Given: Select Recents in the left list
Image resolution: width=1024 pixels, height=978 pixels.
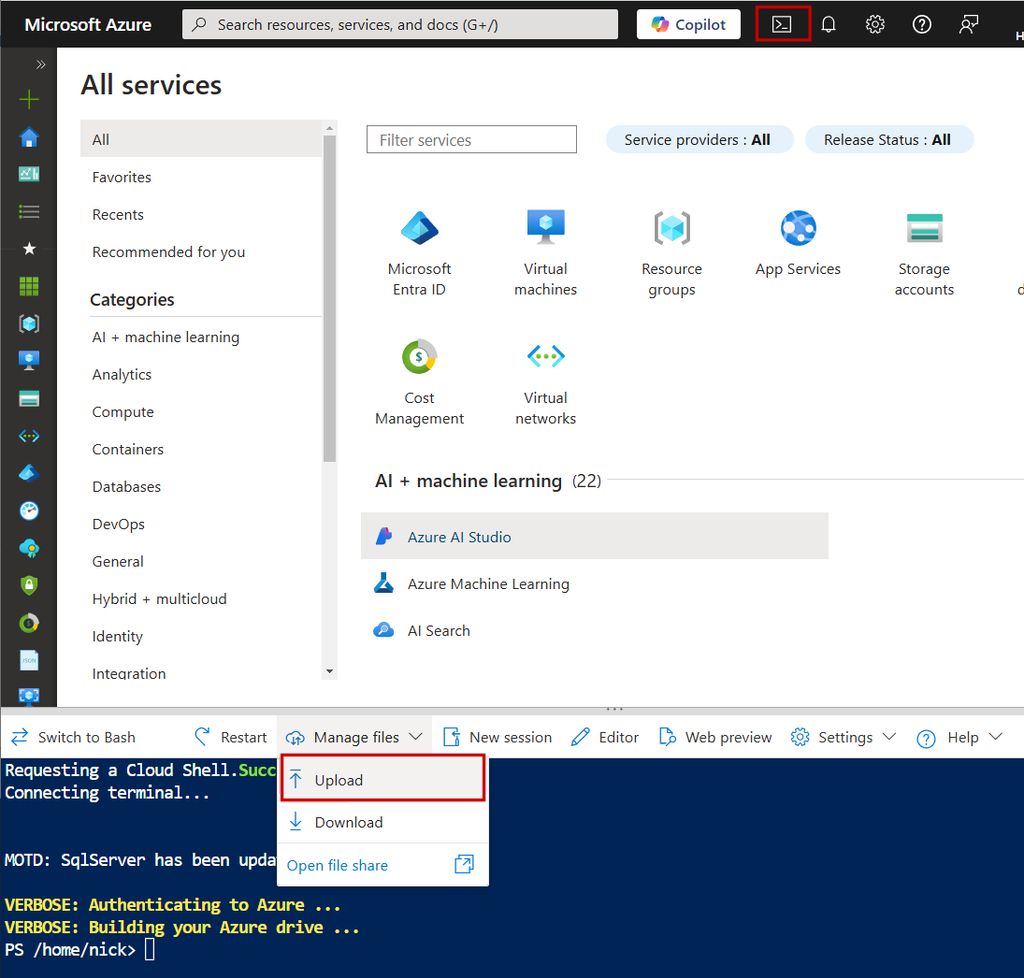Looking at the screenshot, I should (x=118, y=214).
